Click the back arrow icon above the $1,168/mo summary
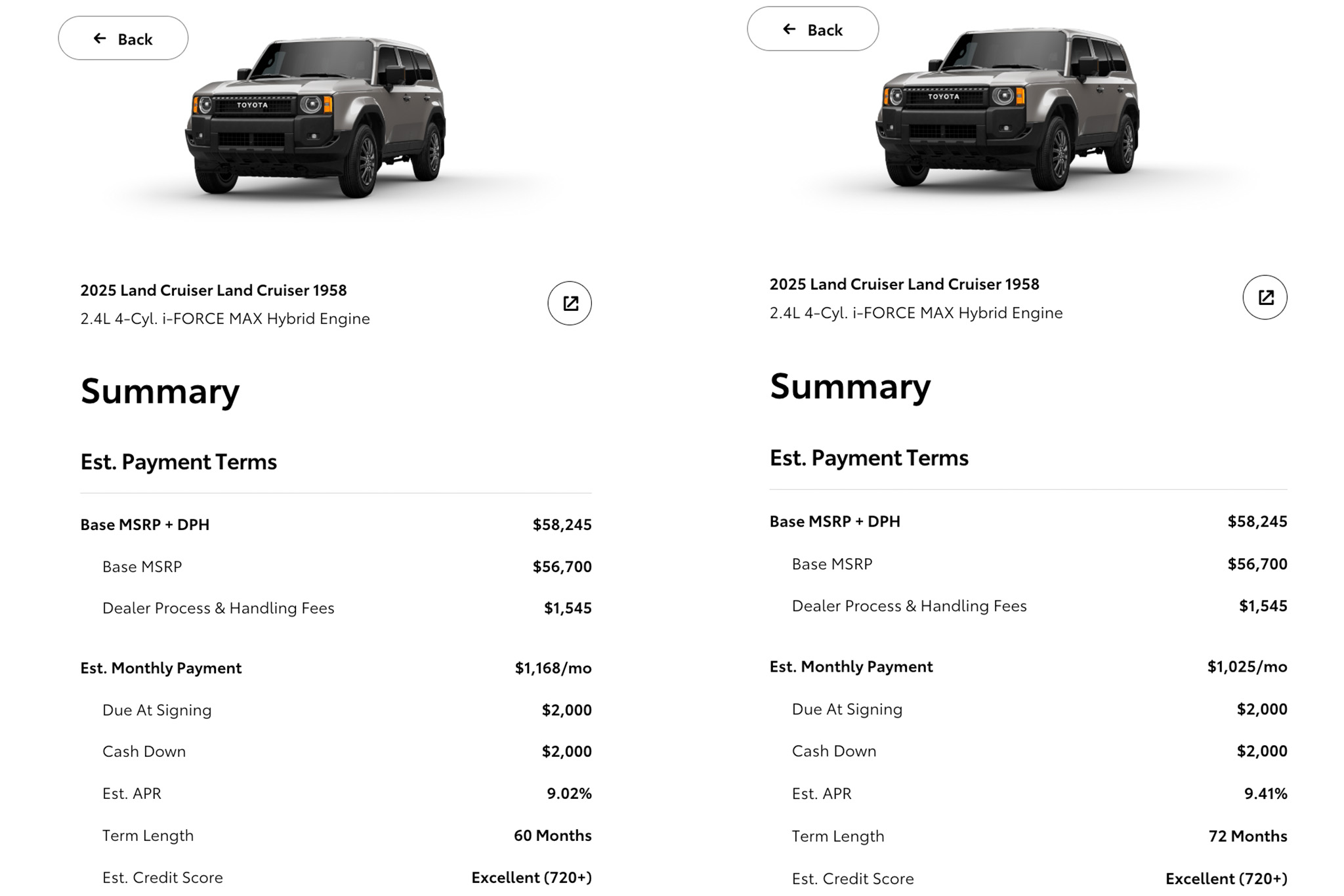The image size is (1344, 896). pyautogui.click(x=100, y=39)
